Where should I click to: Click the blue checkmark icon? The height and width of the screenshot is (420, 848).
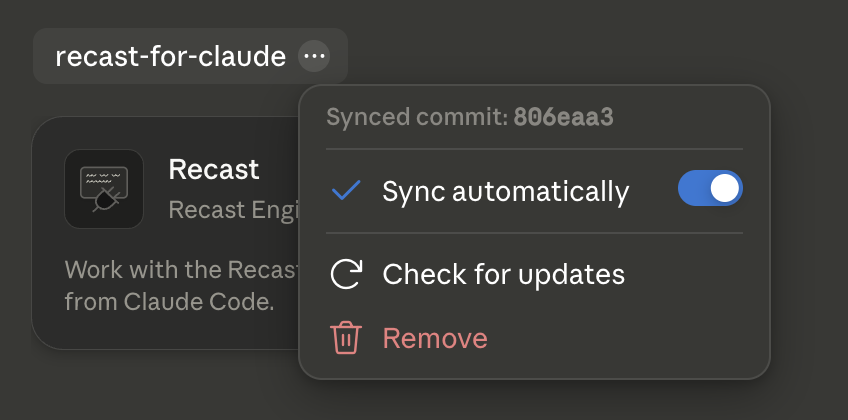(x=346, y=190)
